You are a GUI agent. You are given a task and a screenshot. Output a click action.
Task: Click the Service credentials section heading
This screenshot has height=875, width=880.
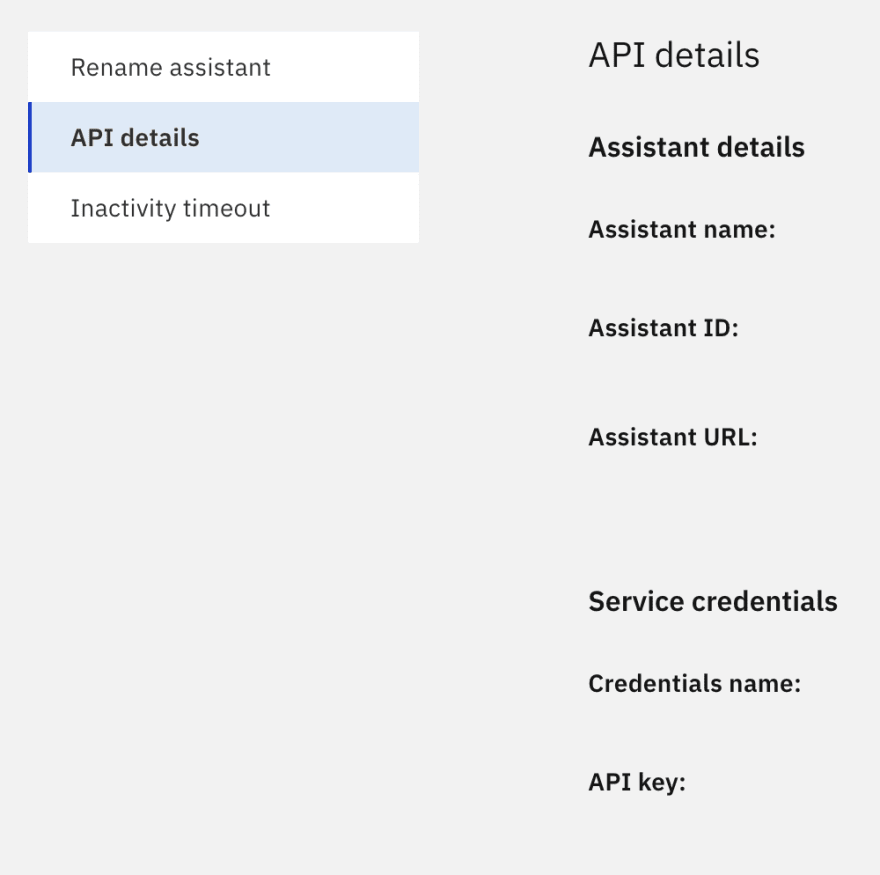pyautogui.click(x=713, y=602)
